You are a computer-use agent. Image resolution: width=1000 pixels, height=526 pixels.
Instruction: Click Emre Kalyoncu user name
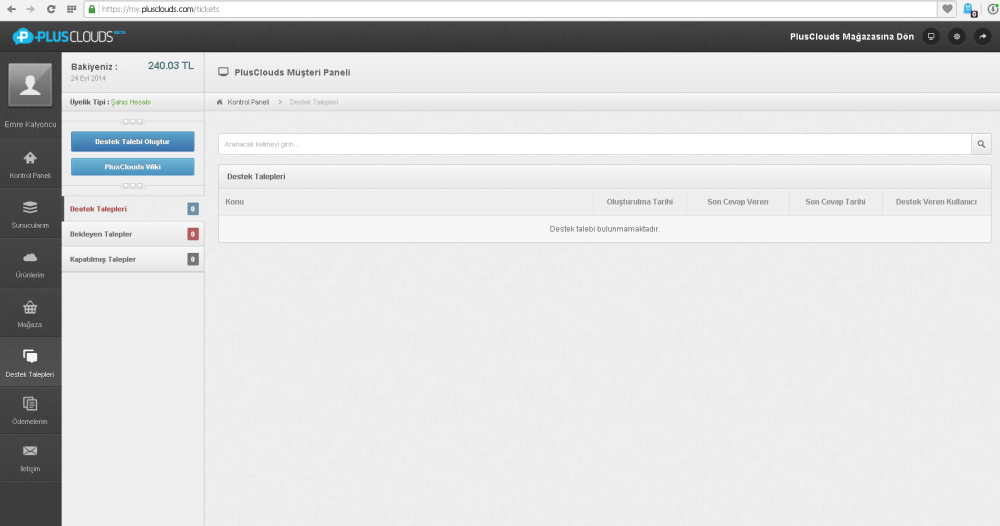(x=30, y=124)
